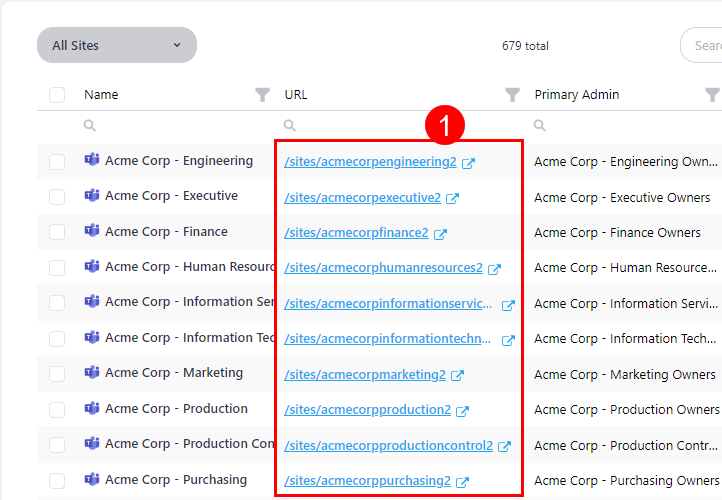
Task: Select the Acme Corp - Marketing row checkbox
Action: [x=57, y=373]
